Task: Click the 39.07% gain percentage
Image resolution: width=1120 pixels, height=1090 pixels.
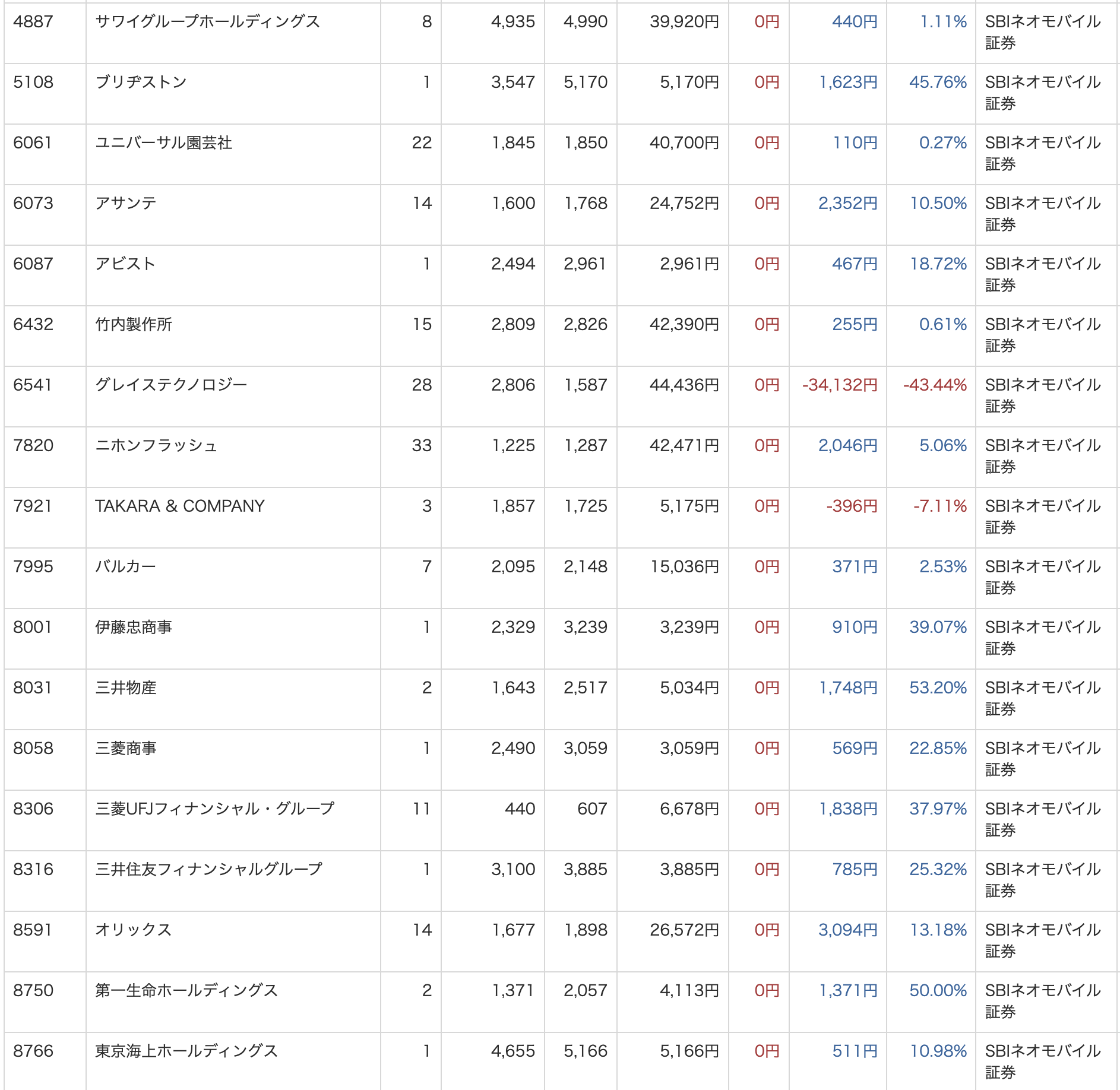Action: (938, 628)
